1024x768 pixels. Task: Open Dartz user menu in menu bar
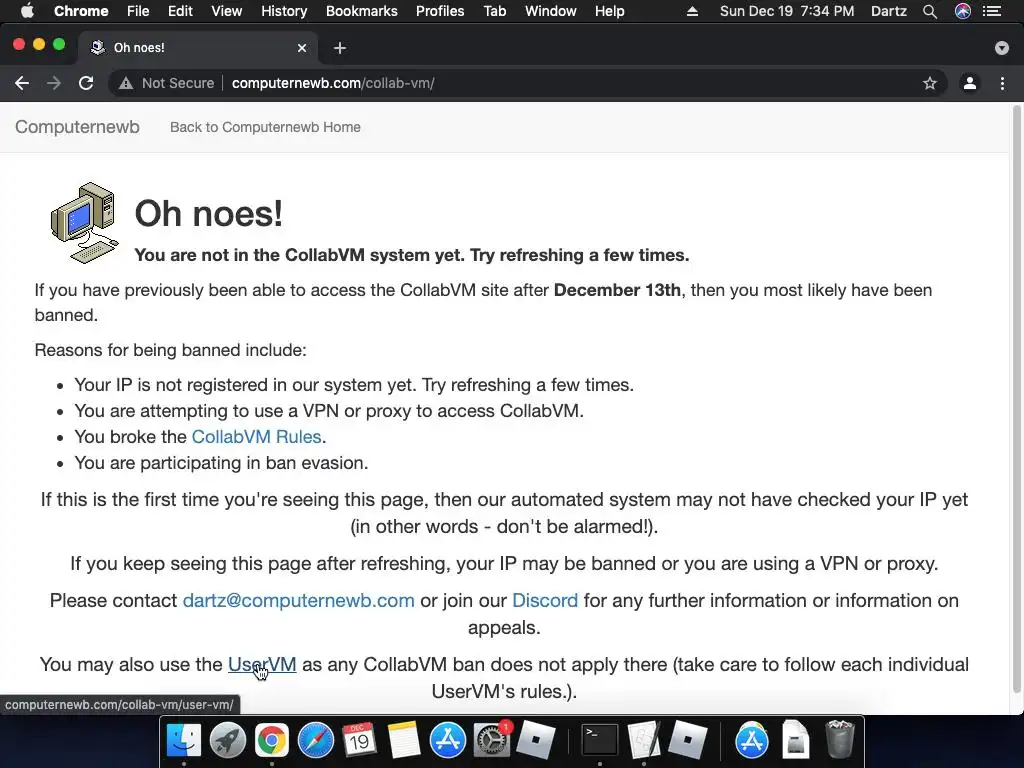point(888,11)
